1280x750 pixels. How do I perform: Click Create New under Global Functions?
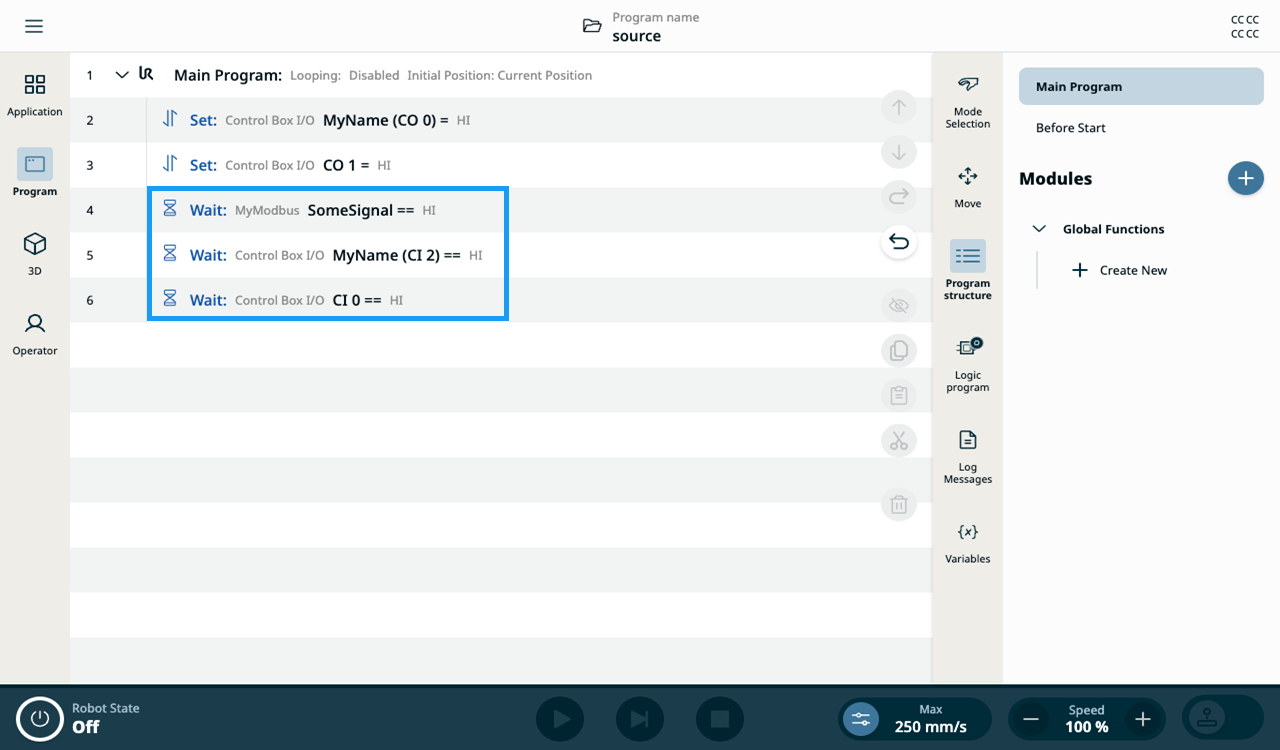1120,270
